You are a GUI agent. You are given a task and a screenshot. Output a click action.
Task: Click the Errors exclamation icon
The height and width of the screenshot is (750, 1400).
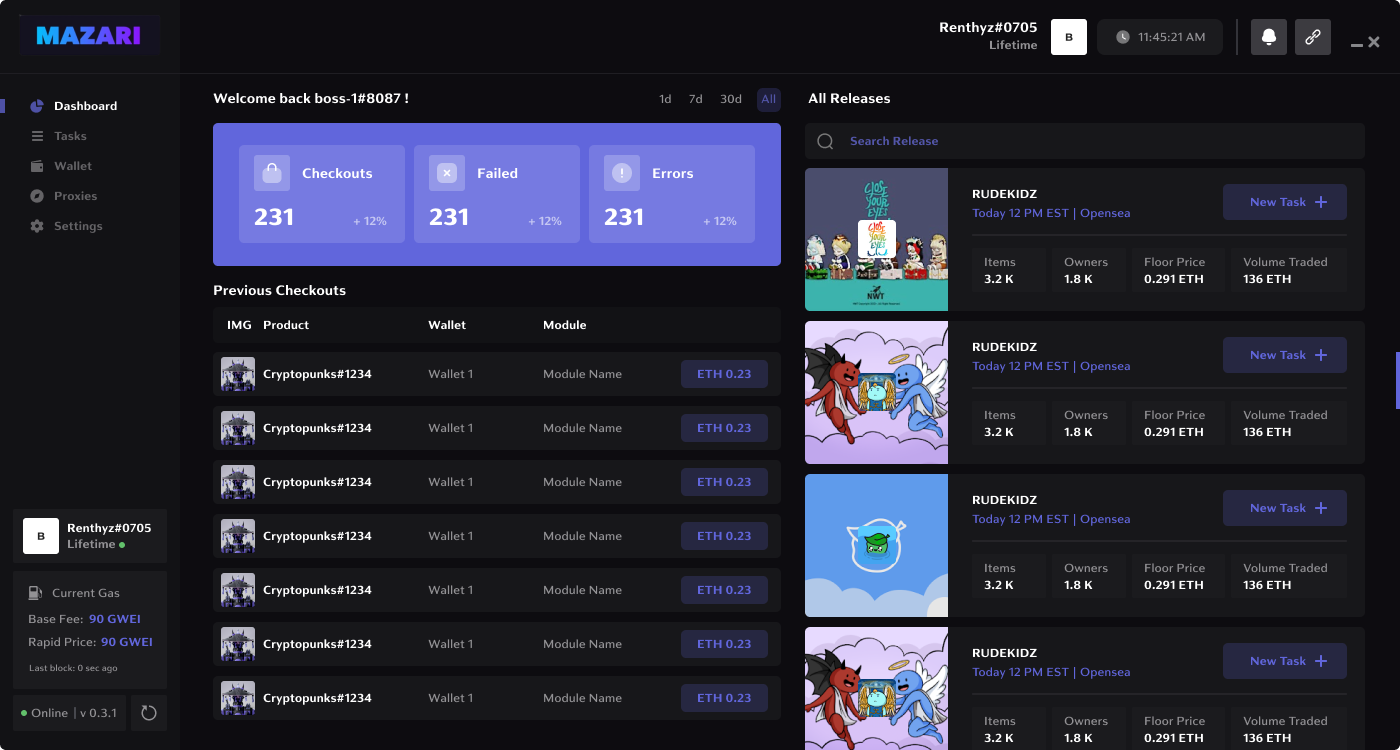pyautogui.click(x=622, y=173)
